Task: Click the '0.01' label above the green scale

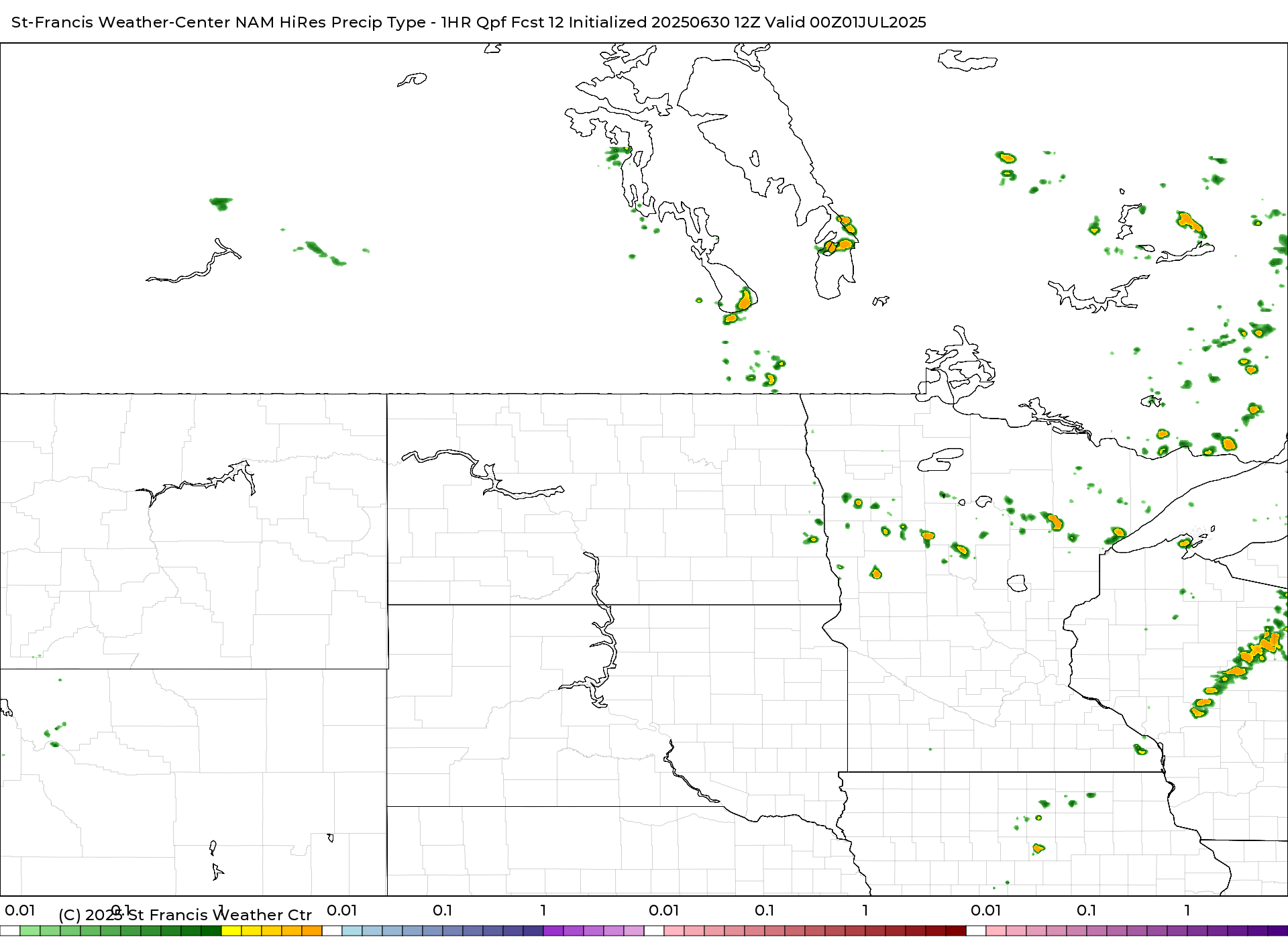Action: point(20,910)
